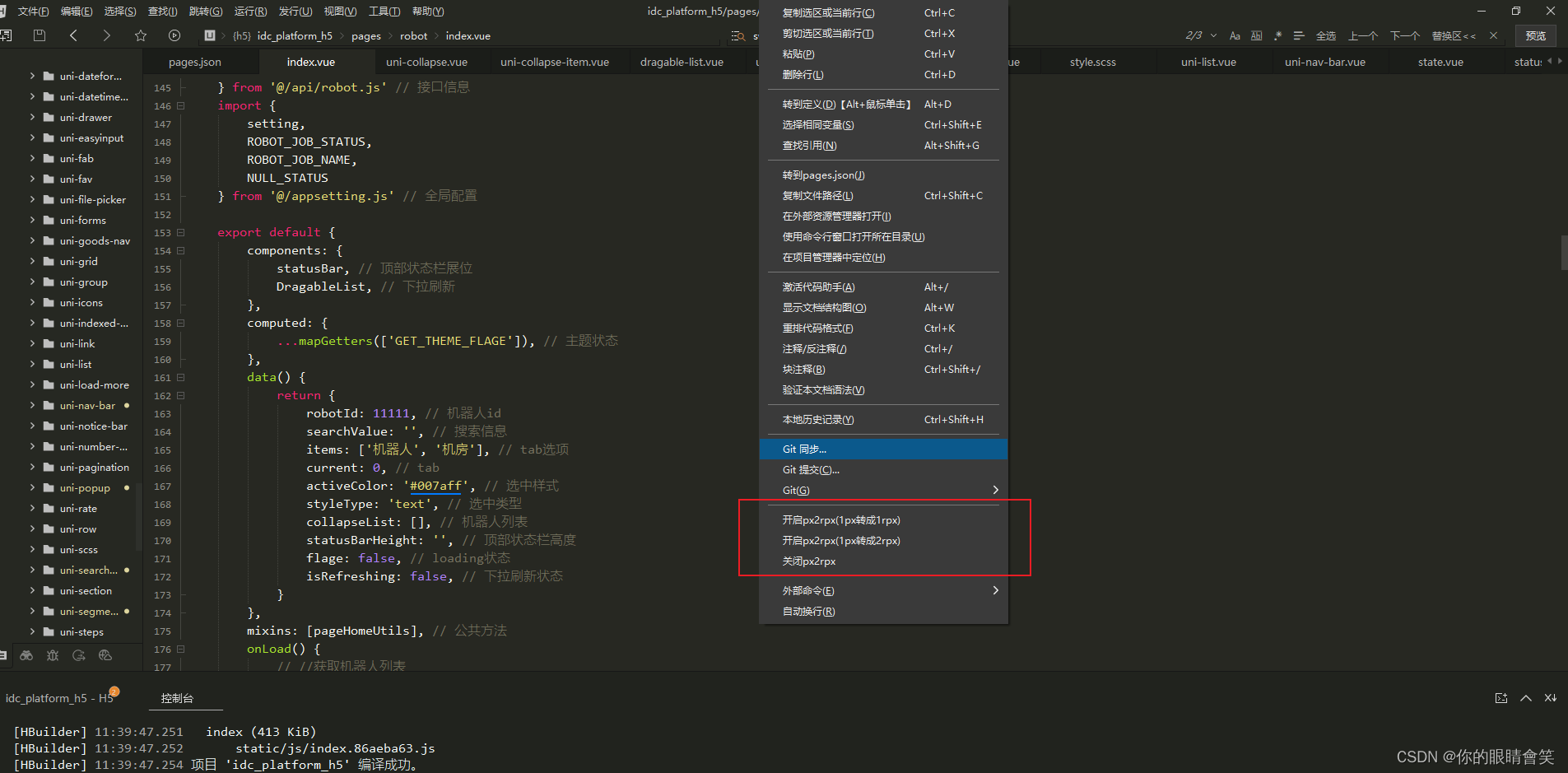Switch to the uni-collapse.vue tab
This screenshot has width=1568, height=773.
(426, 62)
